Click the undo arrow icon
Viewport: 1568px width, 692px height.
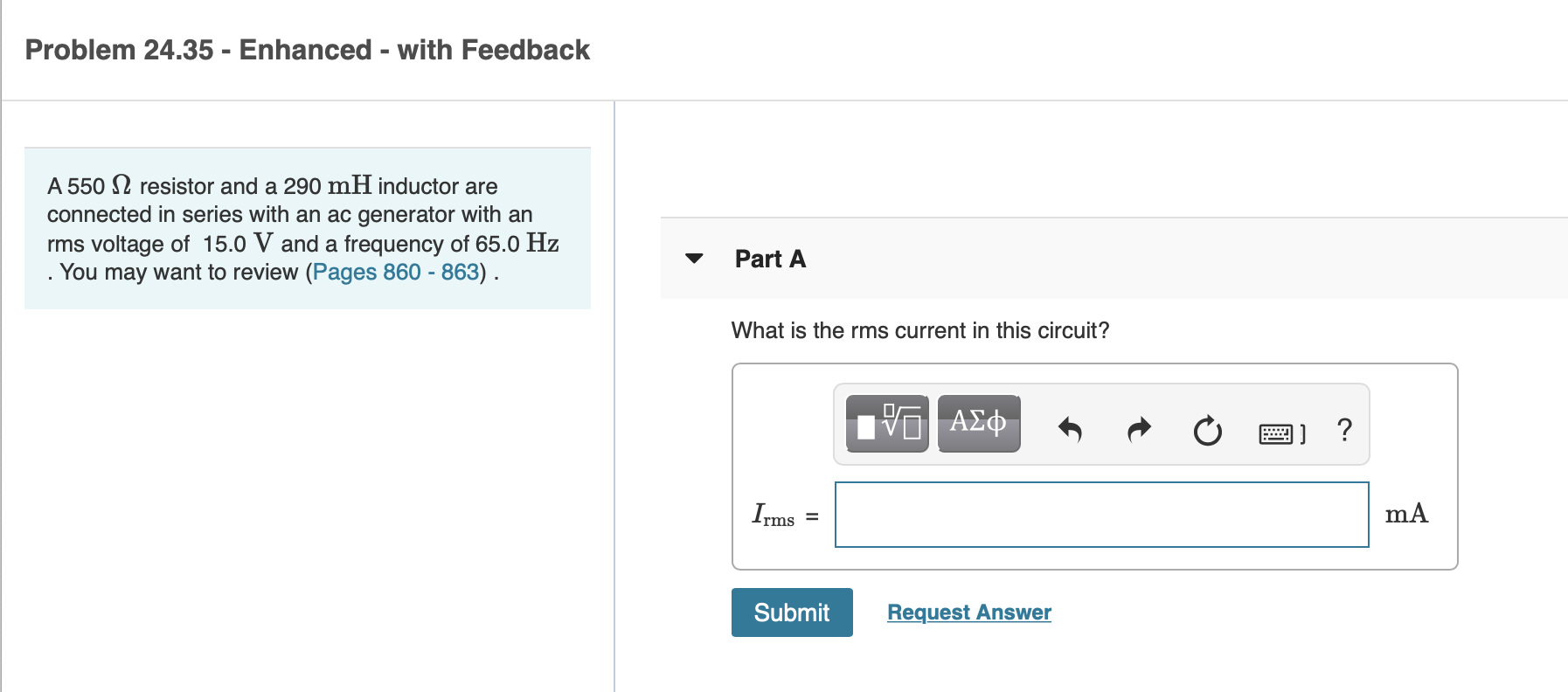pyautogui.click(x=1070, y=430)
